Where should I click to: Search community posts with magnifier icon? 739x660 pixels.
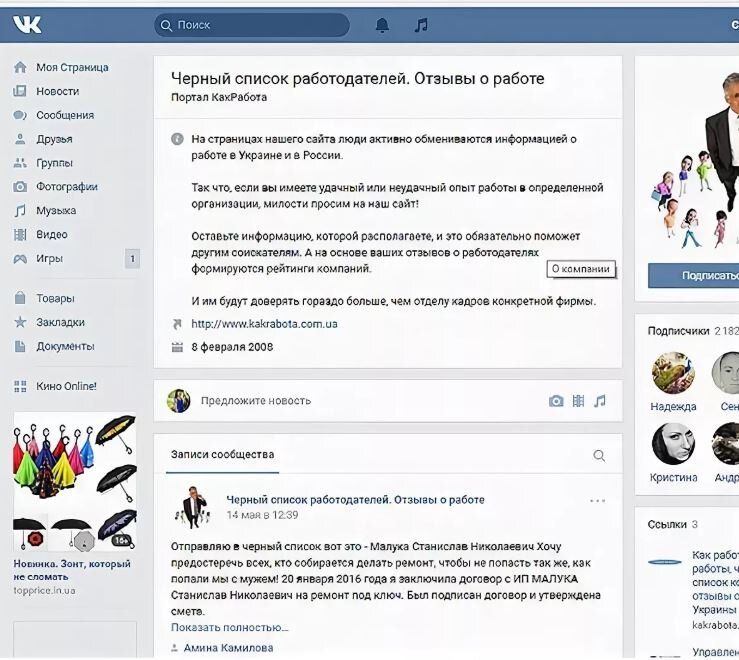coord(599,455)
